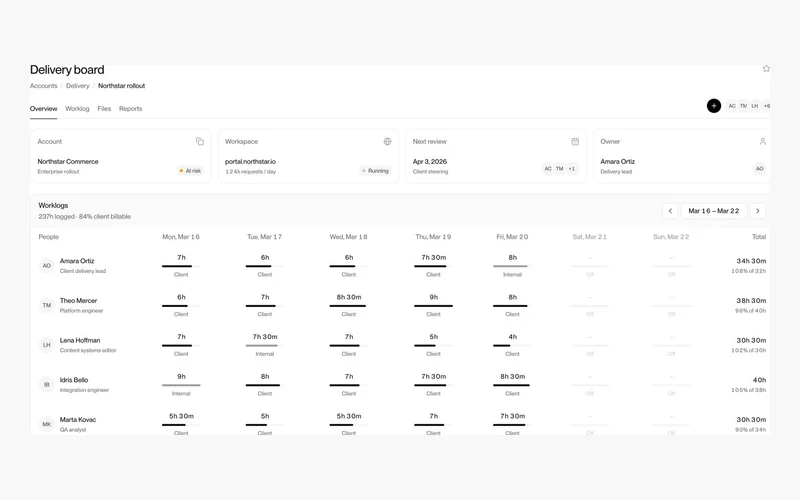This screenshot has width=800, height=500.
Task: Click Marta Kovac's Monday 5h 30m entry
Action: [181, 424]
